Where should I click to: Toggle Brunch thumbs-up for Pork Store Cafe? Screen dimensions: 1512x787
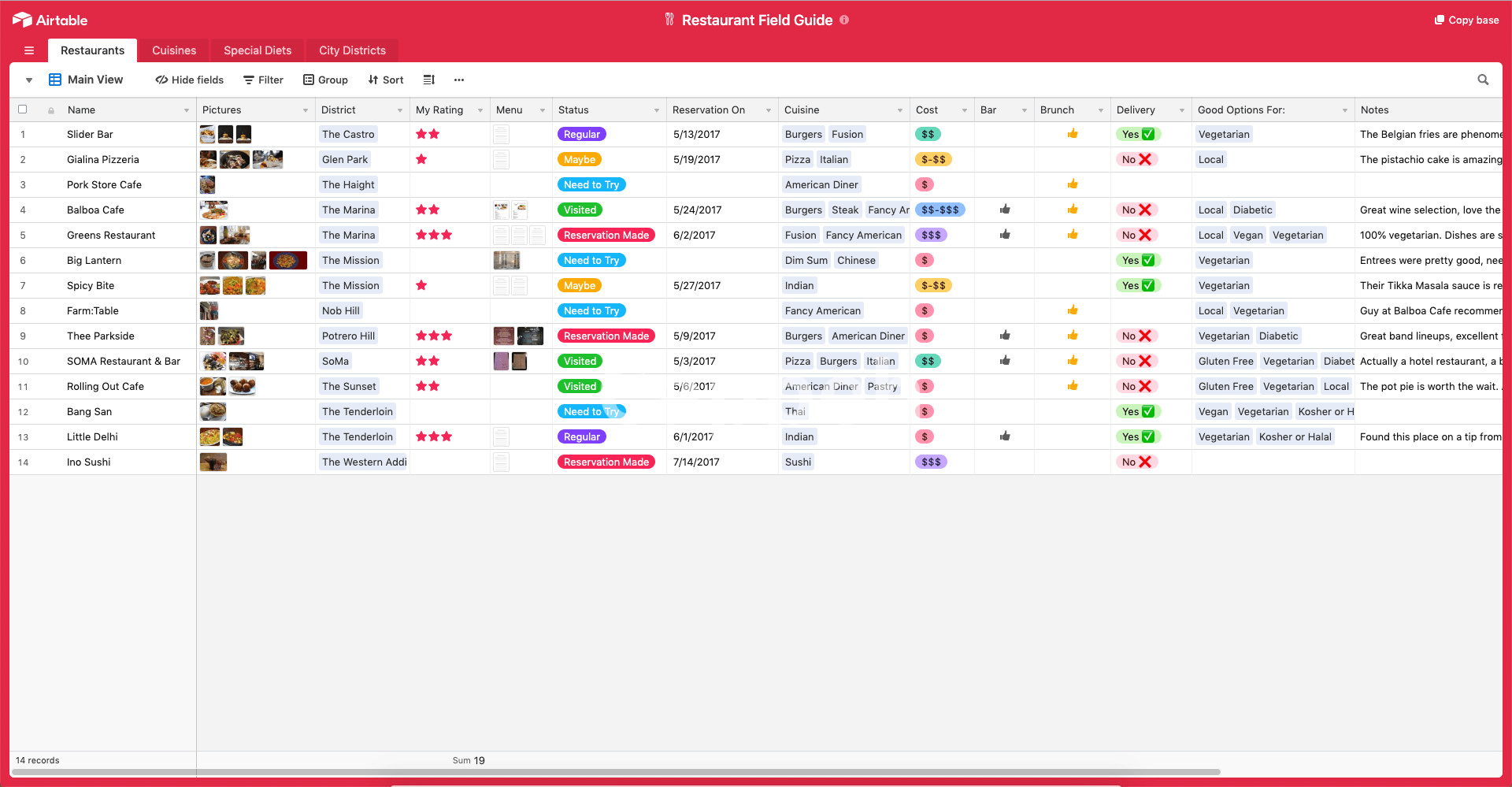pos(1073,184)
